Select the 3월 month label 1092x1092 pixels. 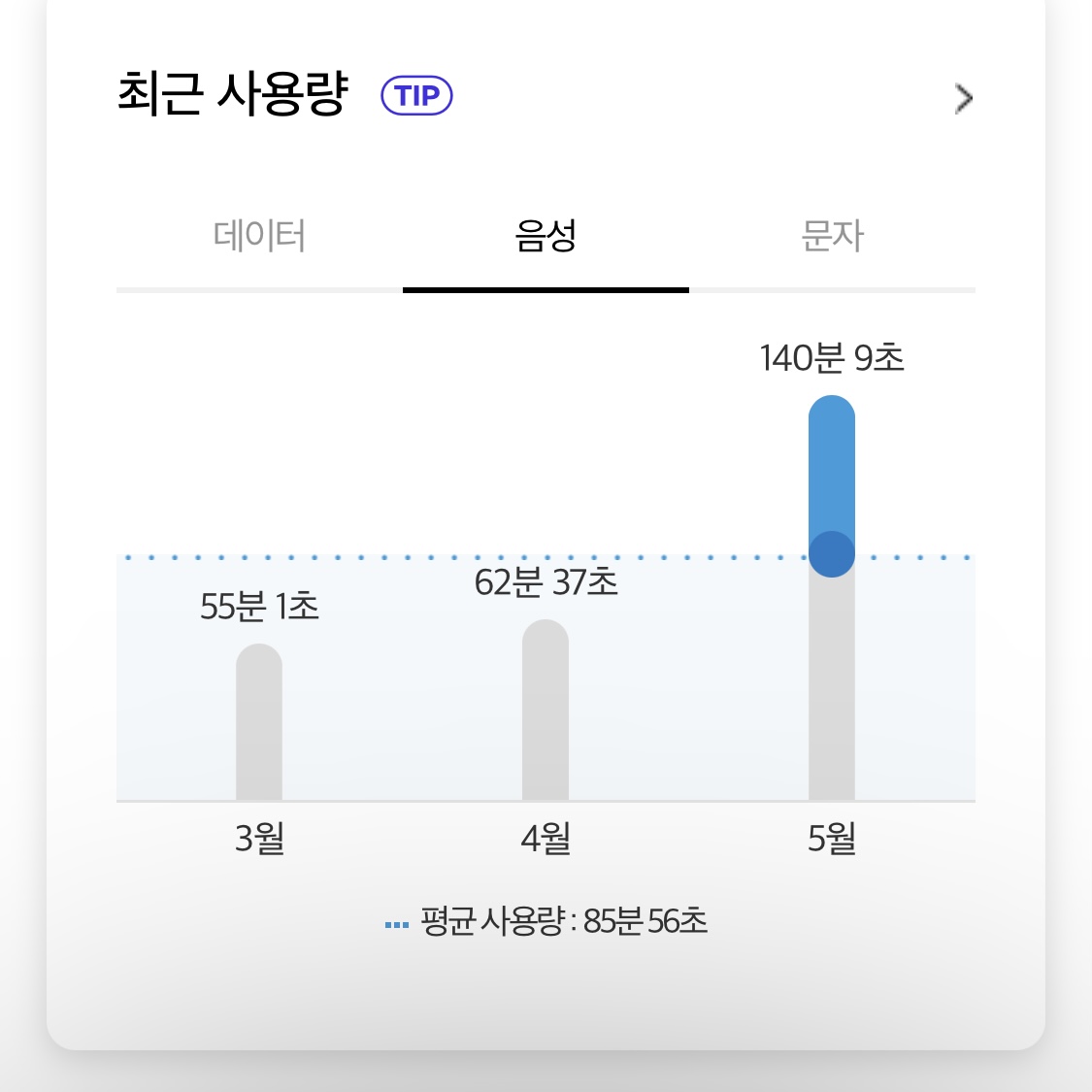pyautogui.click(x=260, y=838)
